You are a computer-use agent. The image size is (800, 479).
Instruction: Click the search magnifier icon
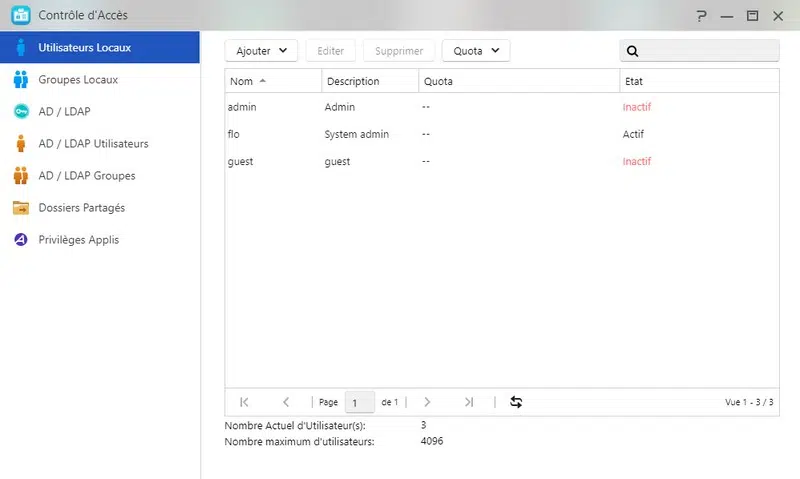click(x=633, y=51)
